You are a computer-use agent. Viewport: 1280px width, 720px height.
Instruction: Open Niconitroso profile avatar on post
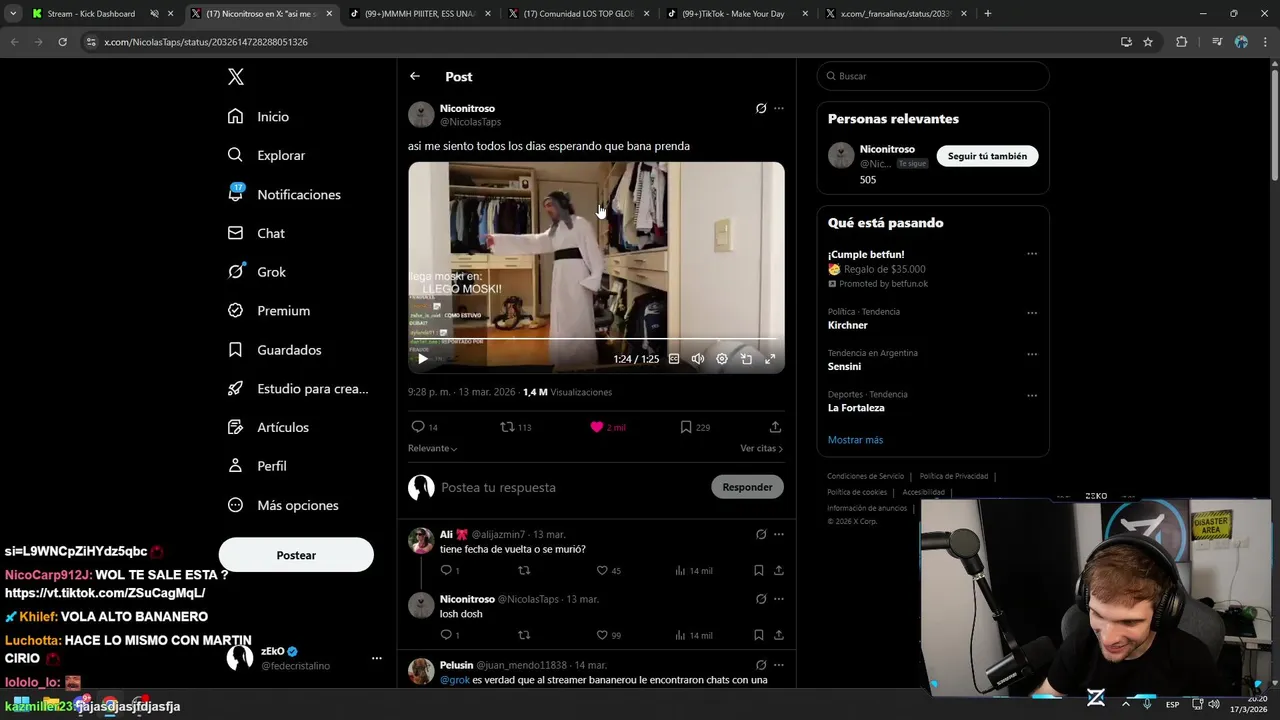click(421, 114)
